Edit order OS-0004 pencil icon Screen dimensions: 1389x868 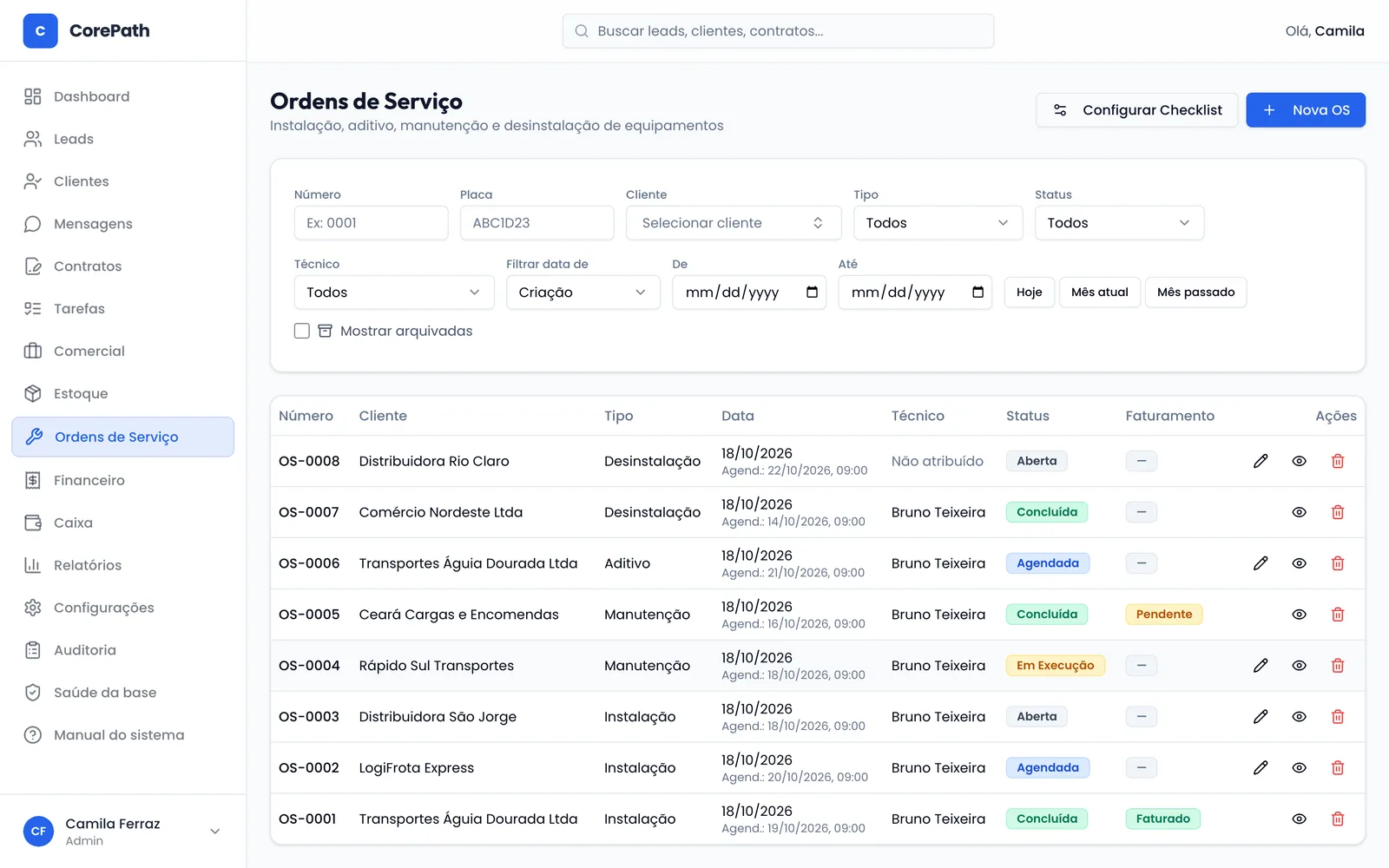pyautogui.click(x=1261, y=666)
